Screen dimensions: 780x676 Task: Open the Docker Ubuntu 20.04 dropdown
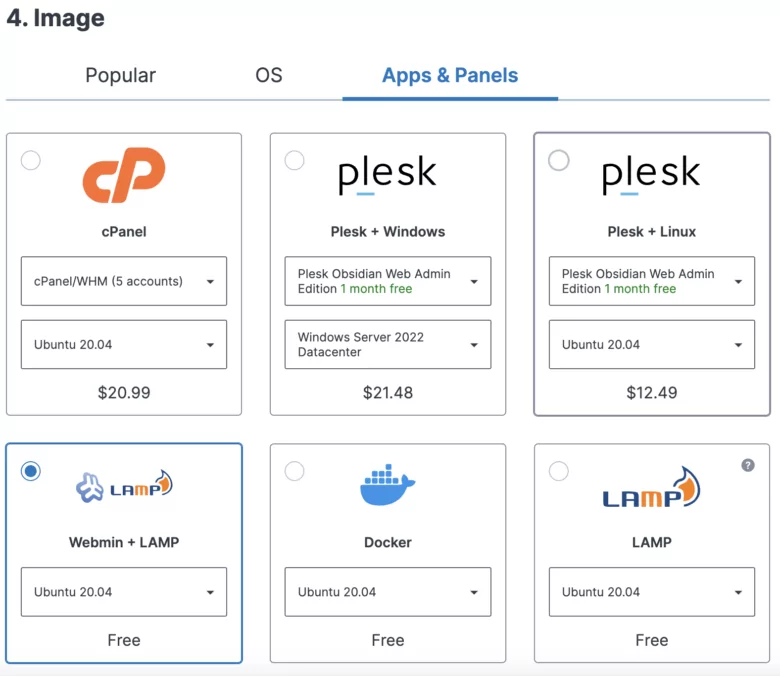point(388,592)
